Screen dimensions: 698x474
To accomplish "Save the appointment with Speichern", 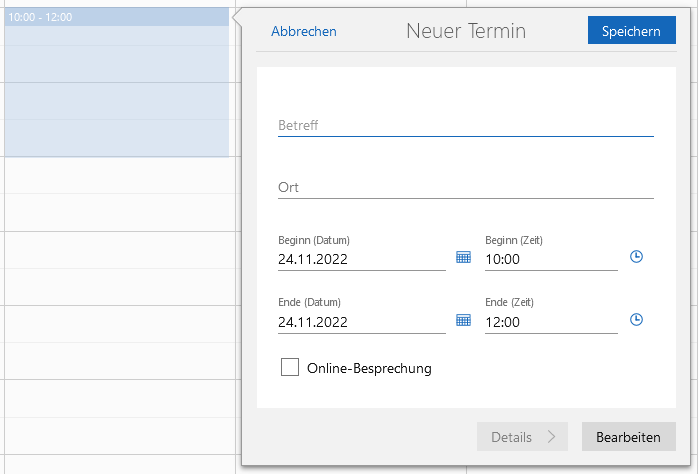I will tap(631, 31).
